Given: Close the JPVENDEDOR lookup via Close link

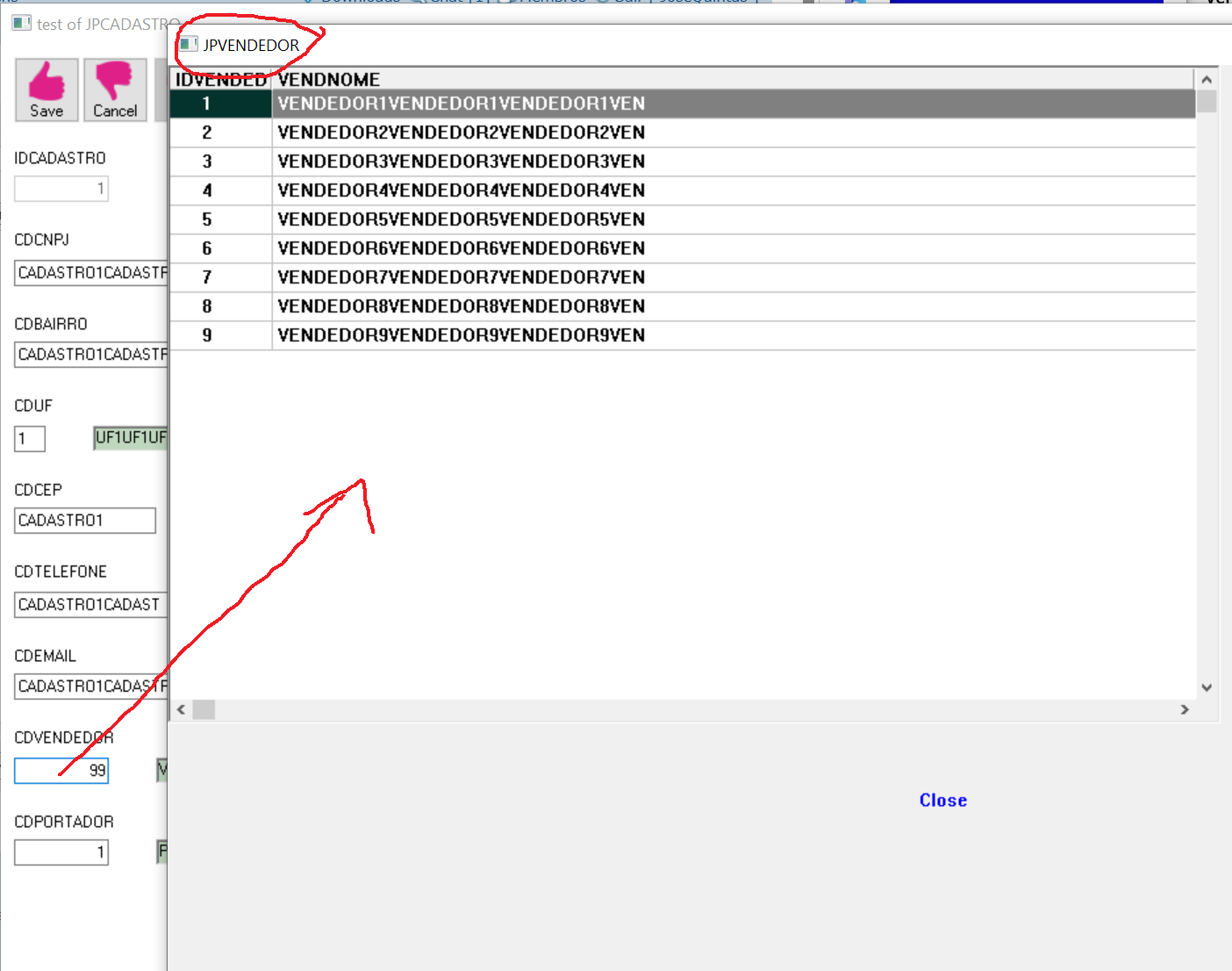Looking at the screenshot, I should [943, 800].
